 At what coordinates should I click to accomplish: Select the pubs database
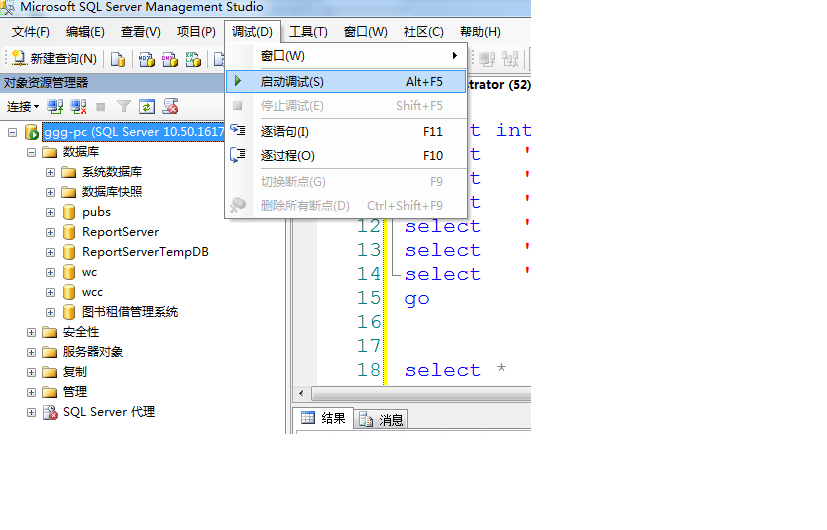tap(97, 212)
